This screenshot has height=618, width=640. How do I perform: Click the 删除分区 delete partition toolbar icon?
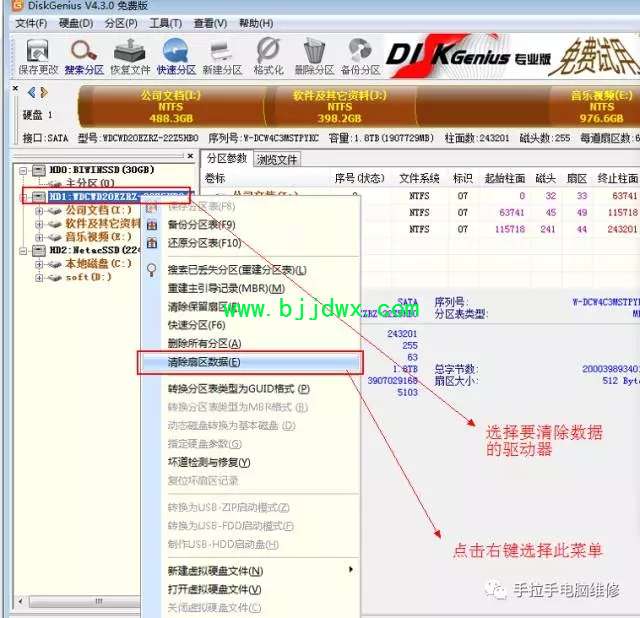pyautogui.click(x=314, y=56)
